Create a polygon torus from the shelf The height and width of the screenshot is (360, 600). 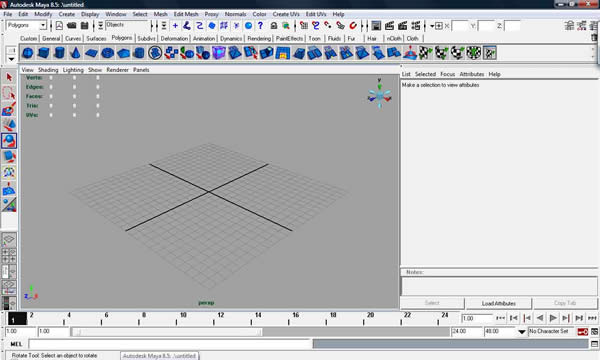click(x=107, y=53)
